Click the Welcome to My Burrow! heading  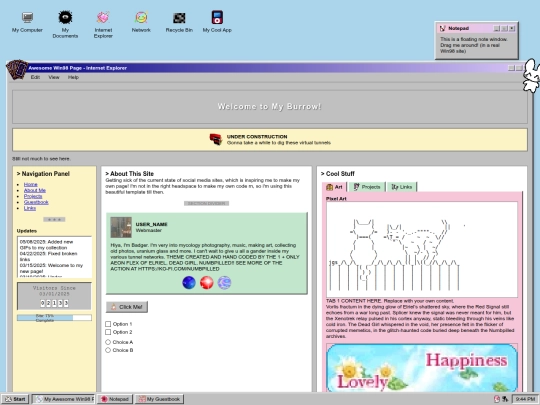pyautogui.click(x=270, y=106)
